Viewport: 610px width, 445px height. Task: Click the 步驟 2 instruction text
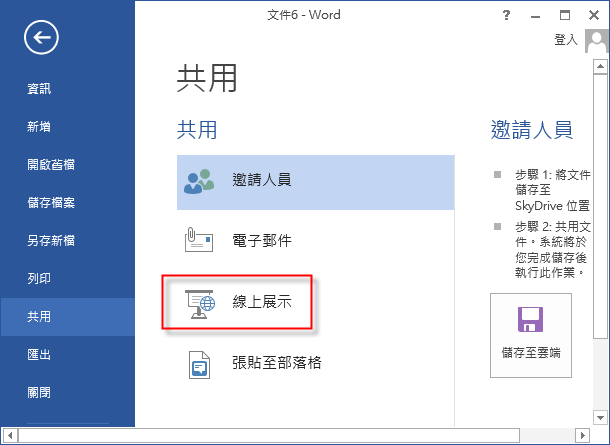click(x=553, y=249)
